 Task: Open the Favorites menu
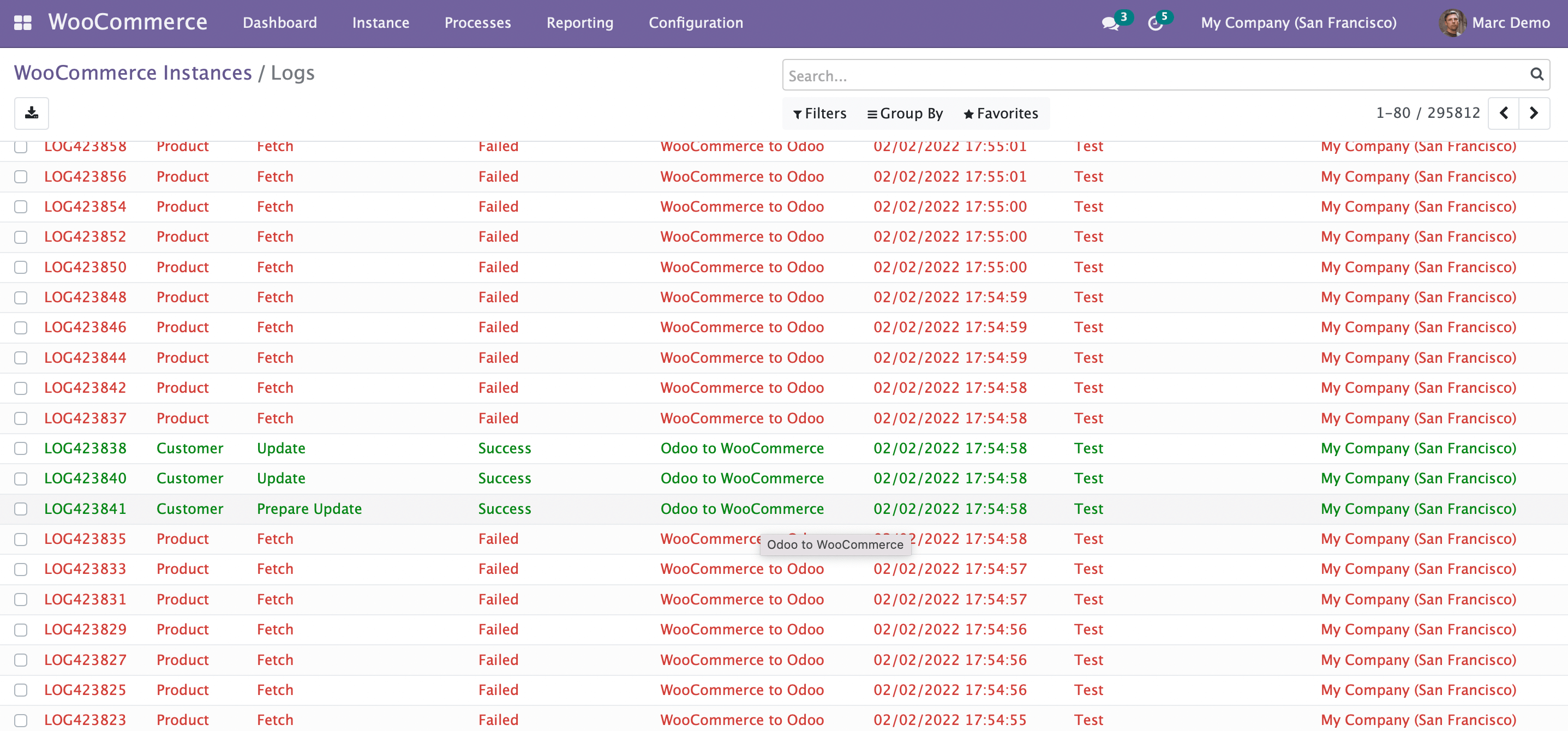coord(1001,113)
